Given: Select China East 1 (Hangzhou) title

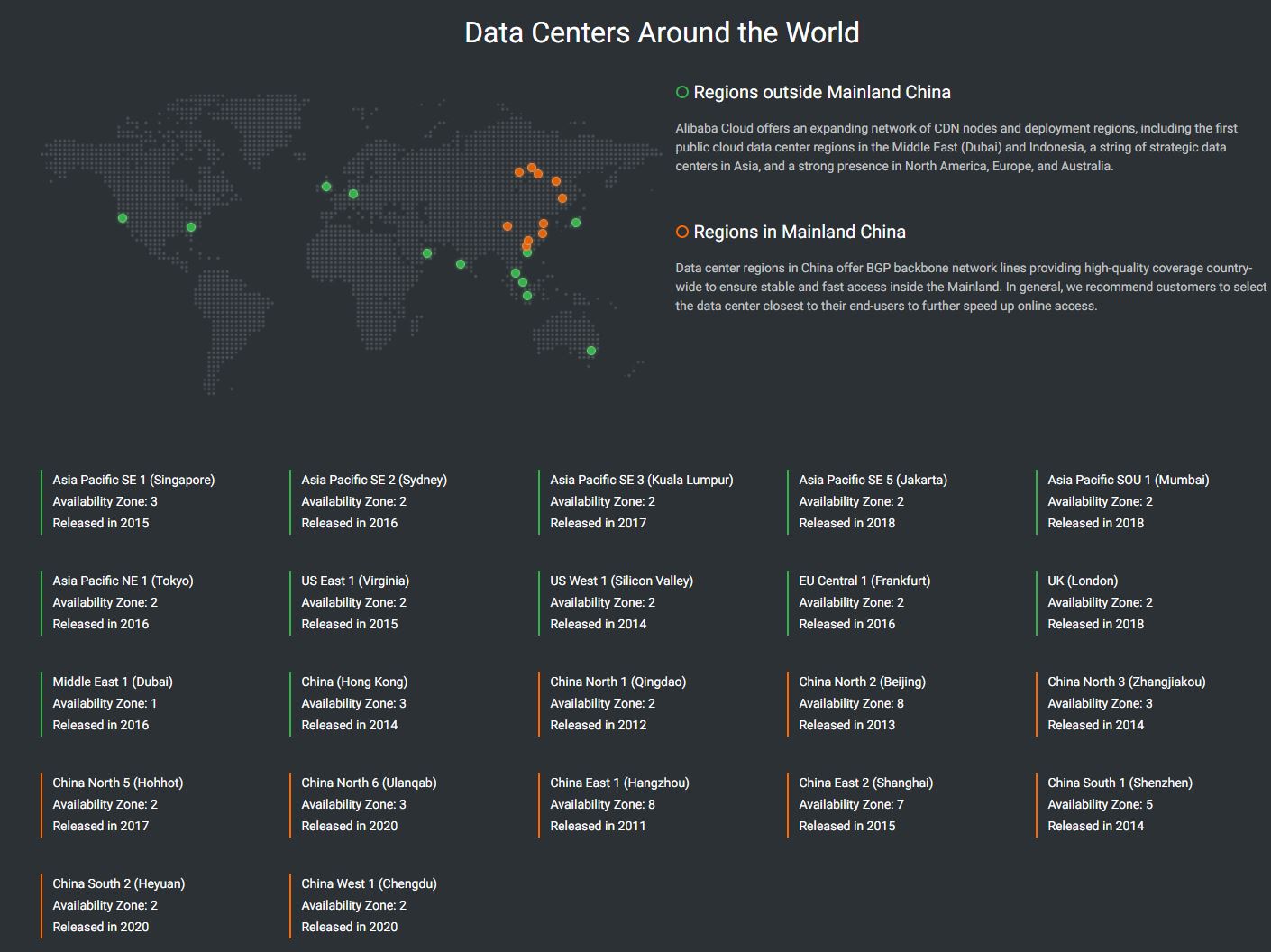Looking at the screenshot, I should tap(620, 783).
